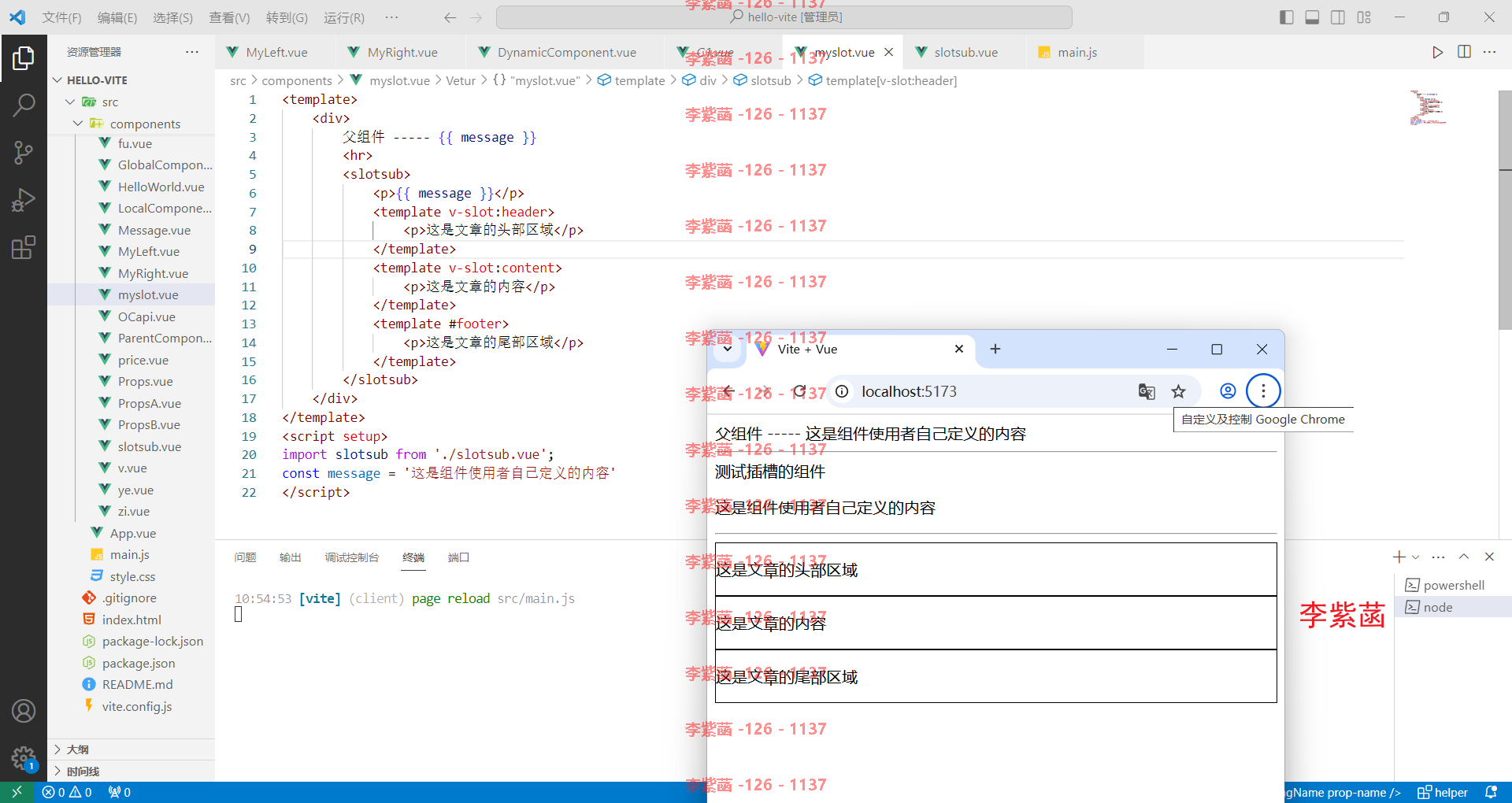Viewport: 1512px width, 803px height.
Task: Open Explorer panel more actions ellipsis
Action: coord(192,52)
